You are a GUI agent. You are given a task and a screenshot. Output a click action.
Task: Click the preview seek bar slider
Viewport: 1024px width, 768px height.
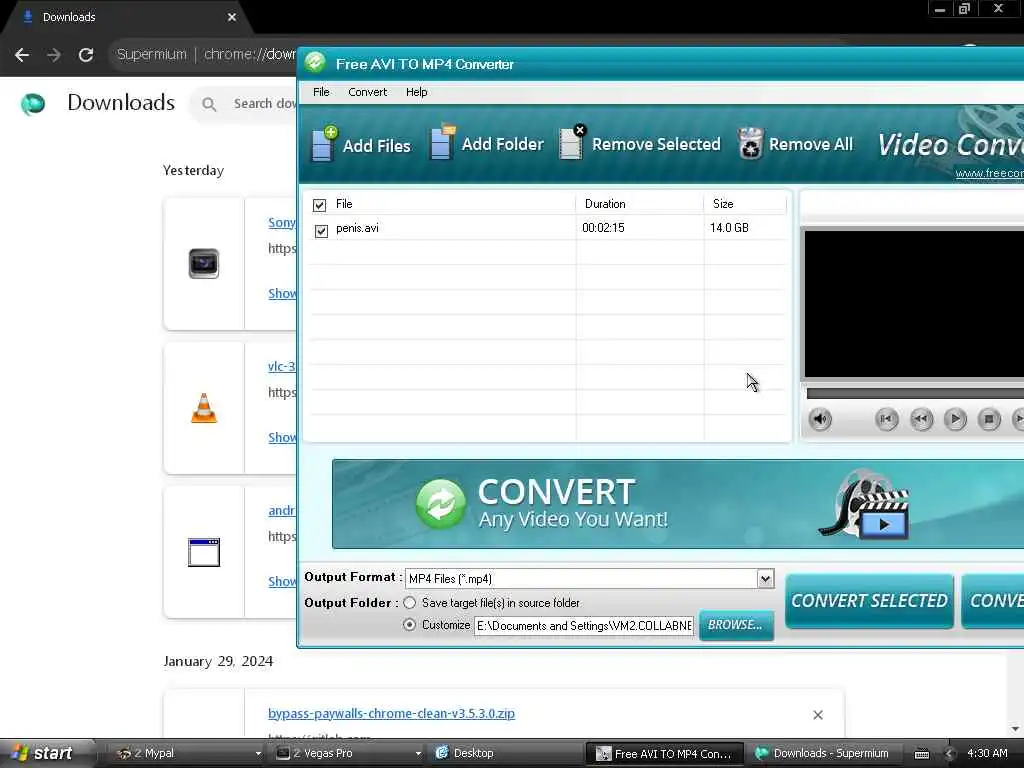pos(915,394)
